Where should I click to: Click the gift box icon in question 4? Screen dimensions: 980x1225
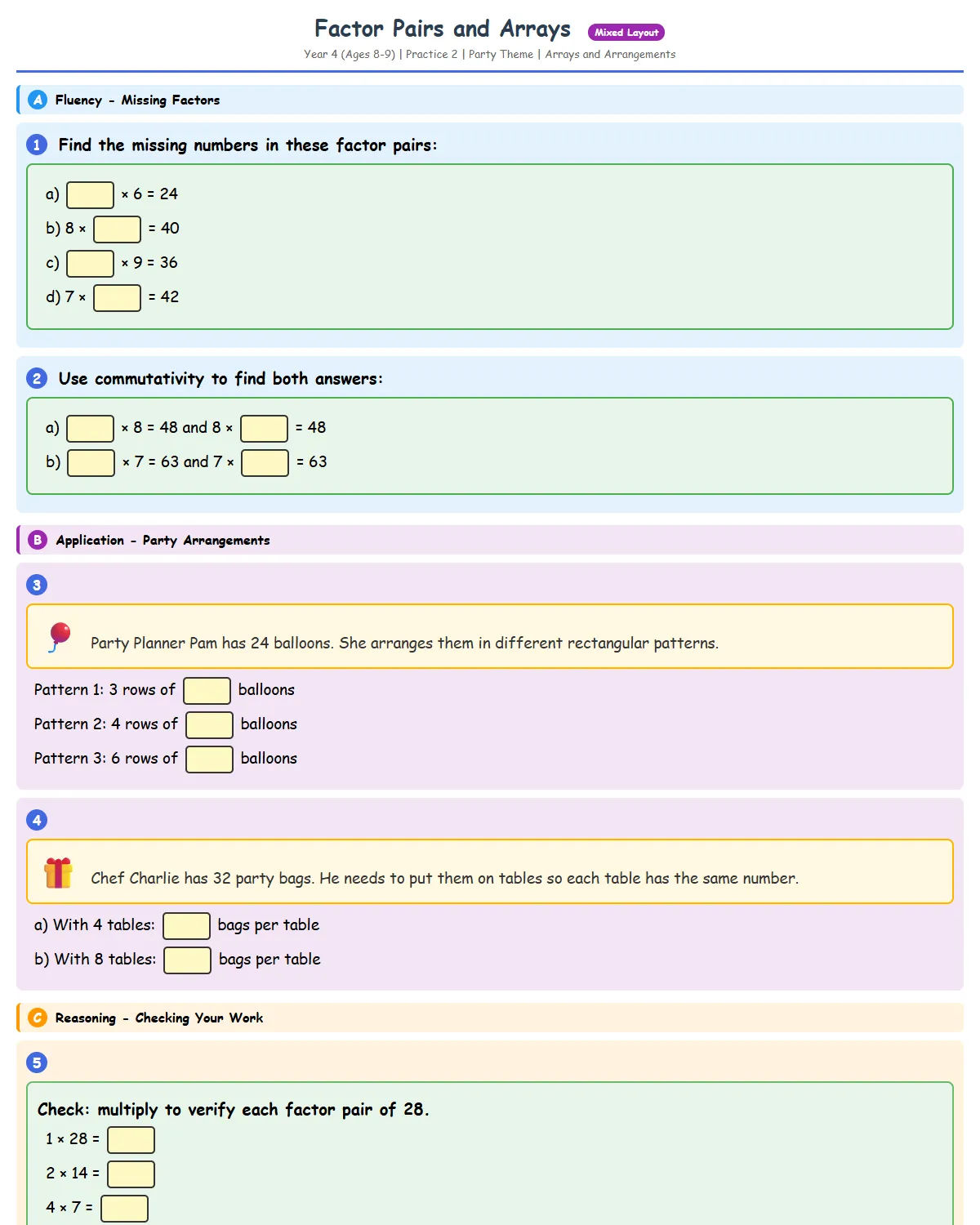click(x=58, y=872)
